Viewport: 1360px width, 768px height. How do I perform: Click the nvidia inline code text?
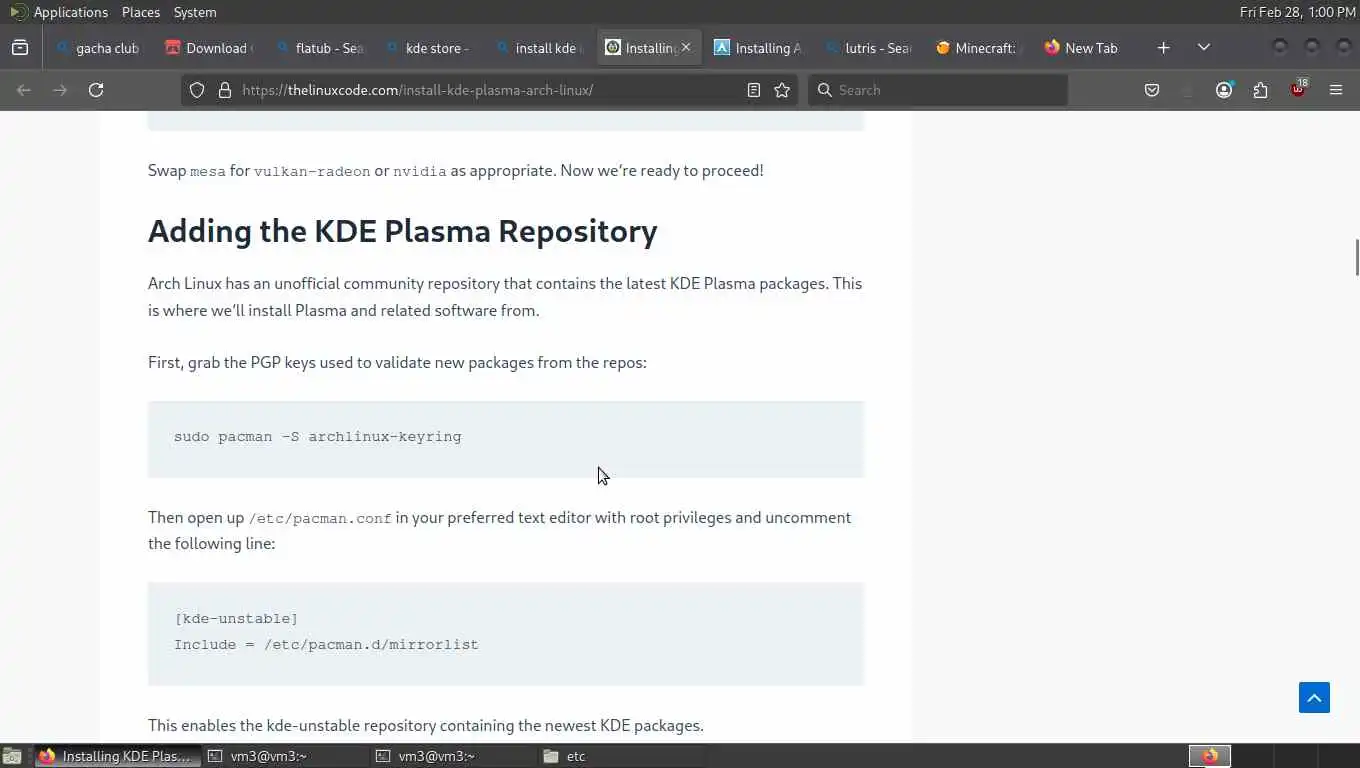[420, 171]
